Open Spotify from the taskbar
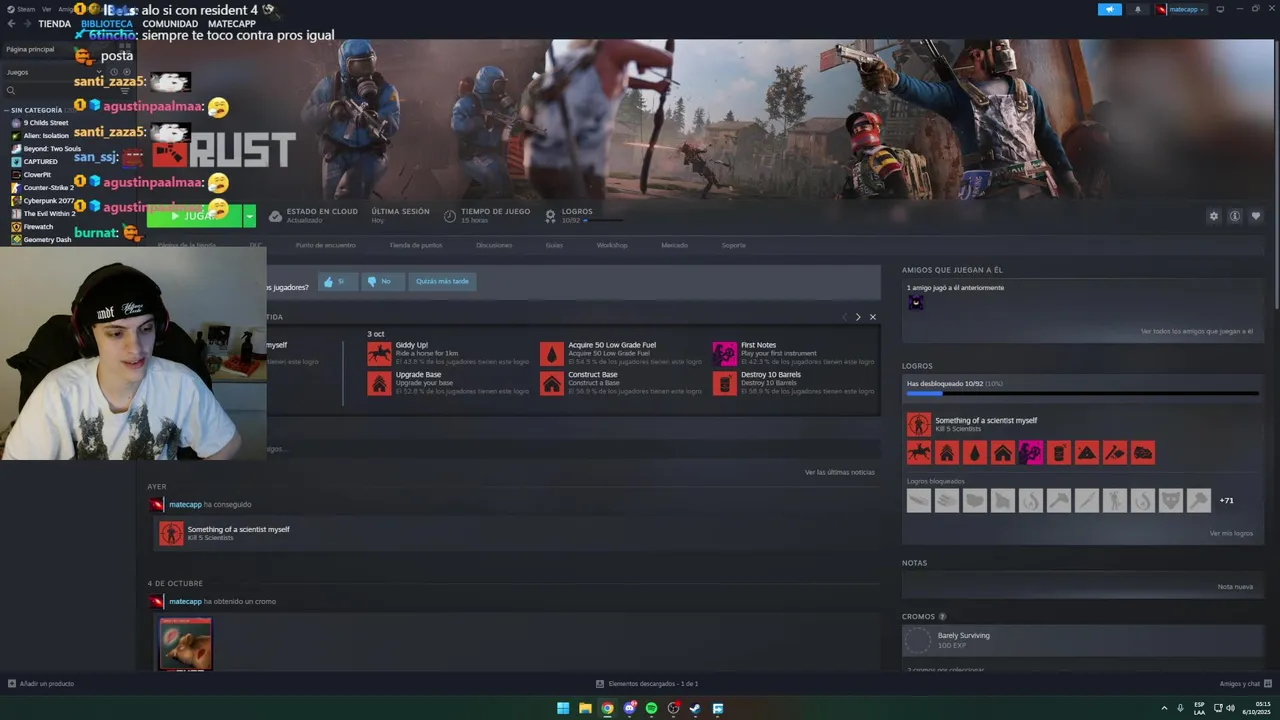This screenshot has width=1280, height=720. click(651, 708)
